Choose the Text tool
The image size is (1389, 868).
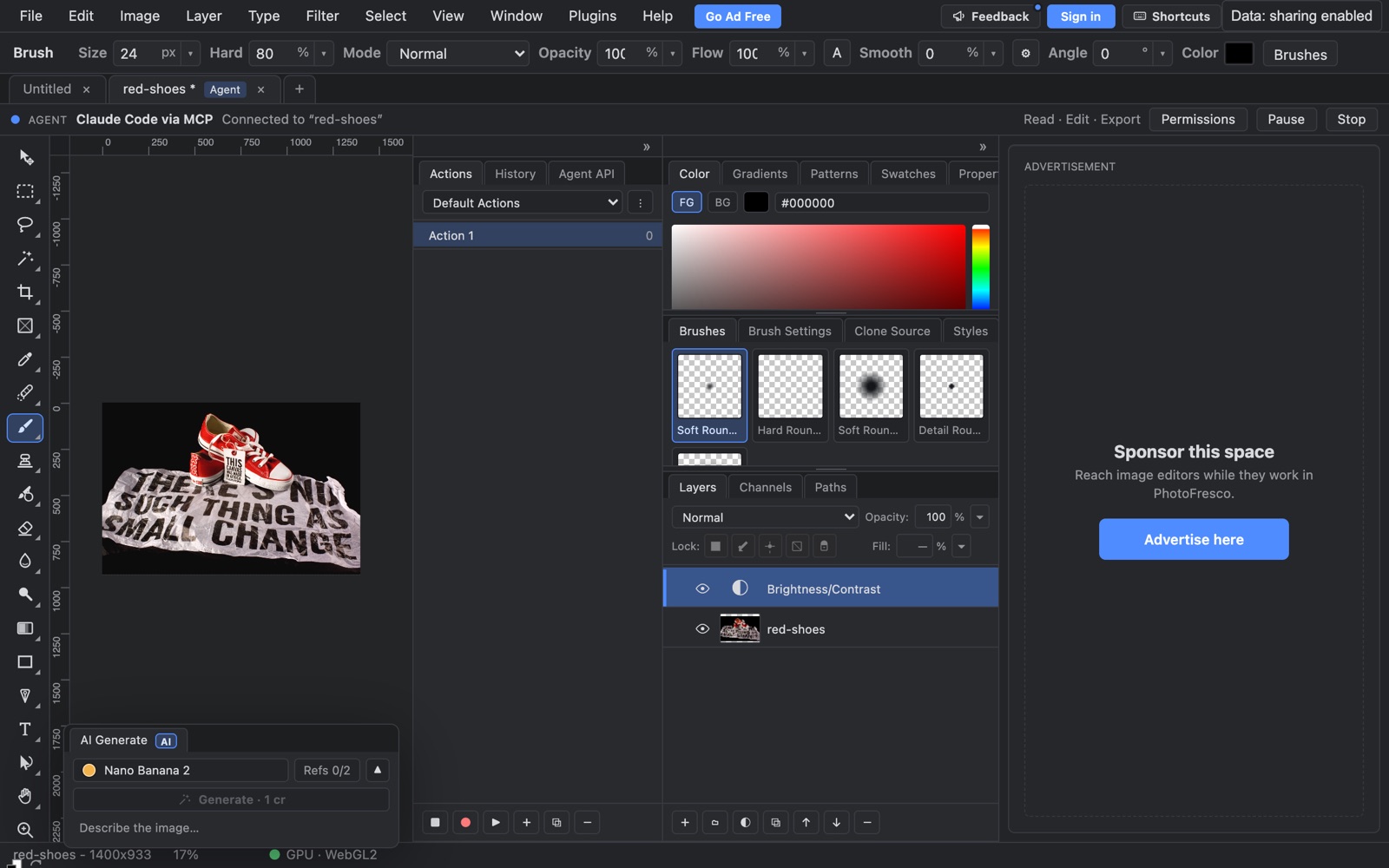pyautogui.click(x=25, y=729)
